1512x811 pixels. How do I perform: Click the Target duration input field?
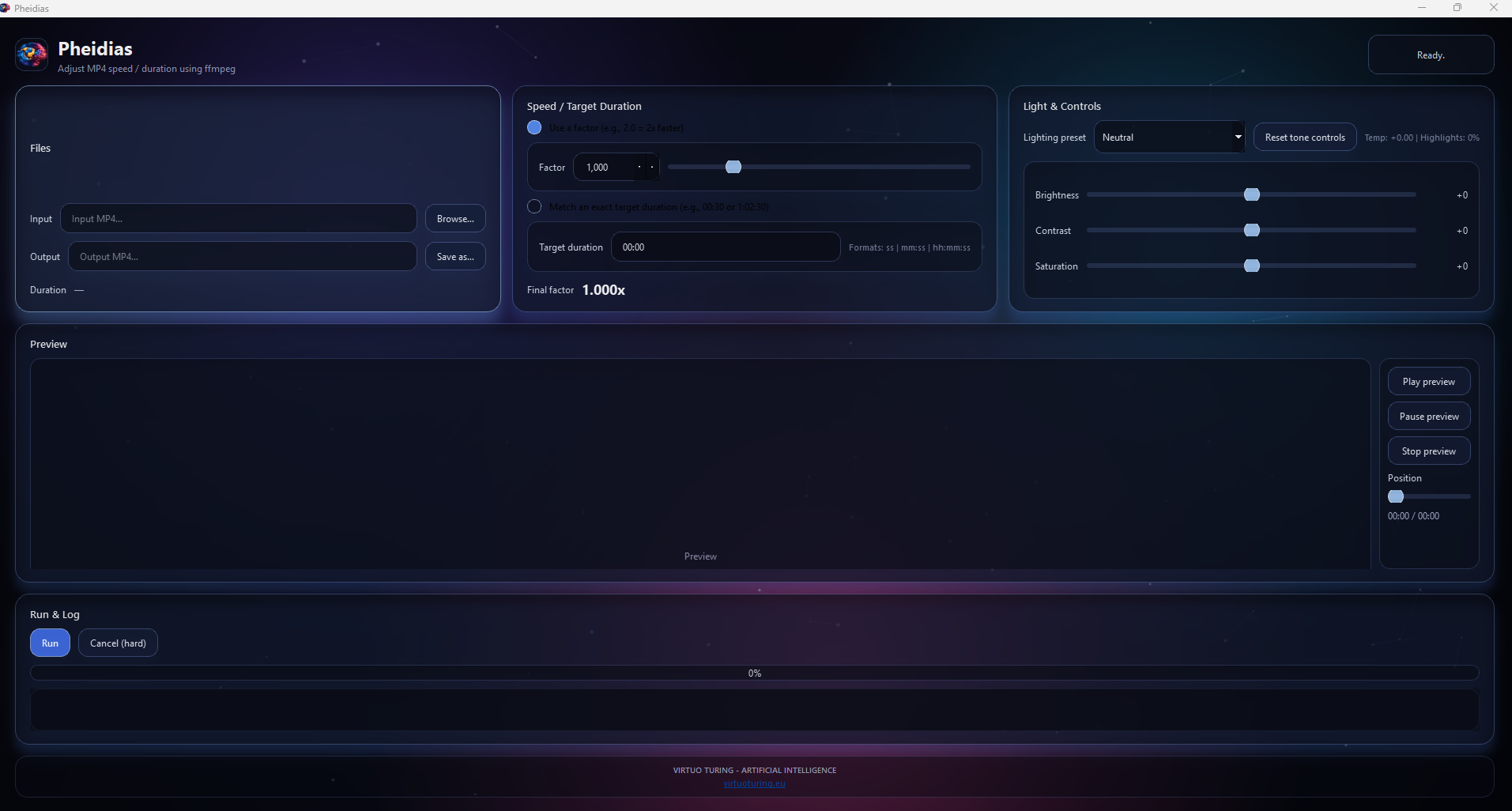pyautogui.click(x=726, y=247)
